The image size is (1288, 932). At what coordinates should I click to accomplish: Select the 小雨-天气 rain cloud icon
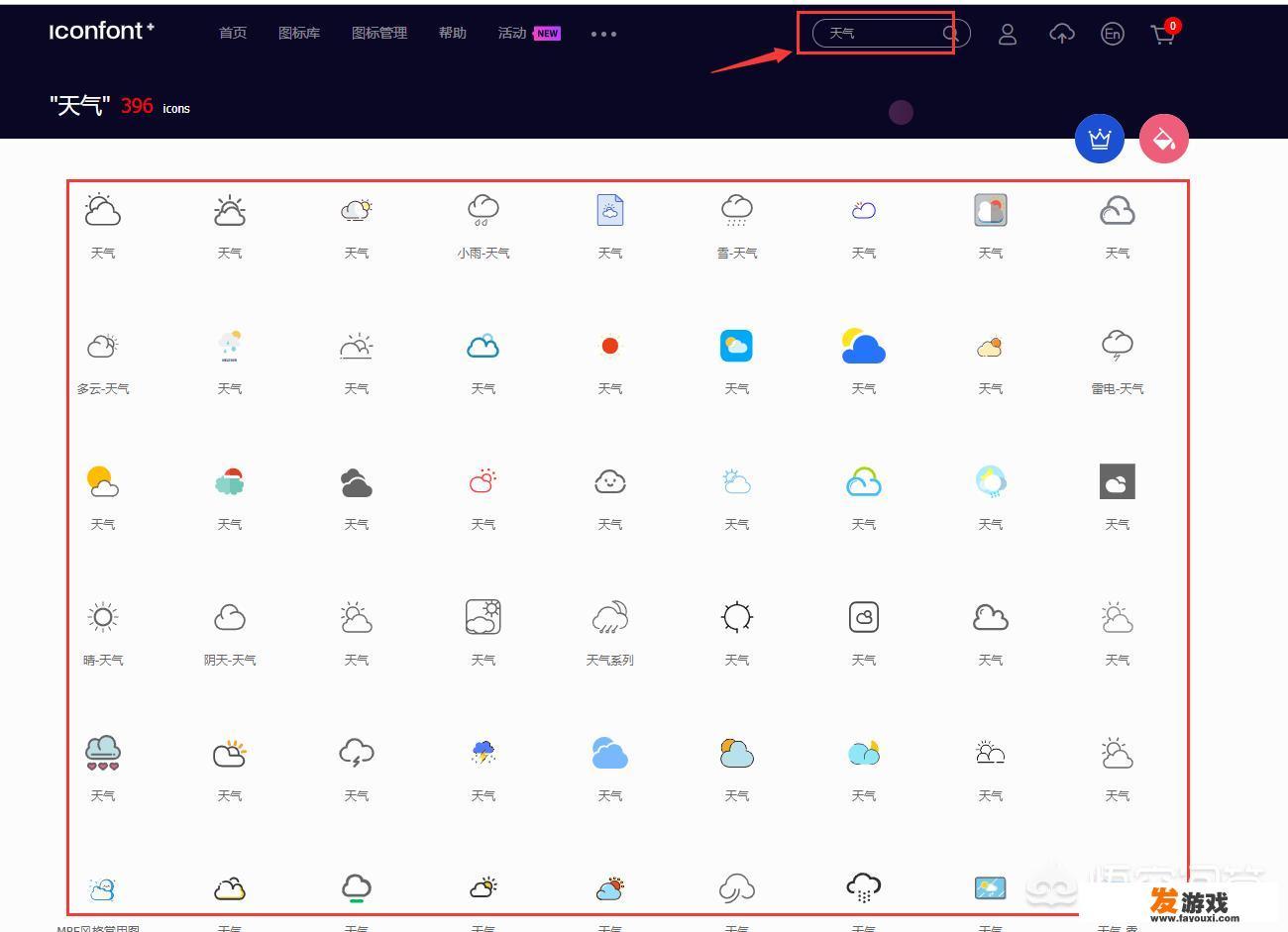pyautogui.click(x=483, y=210)
